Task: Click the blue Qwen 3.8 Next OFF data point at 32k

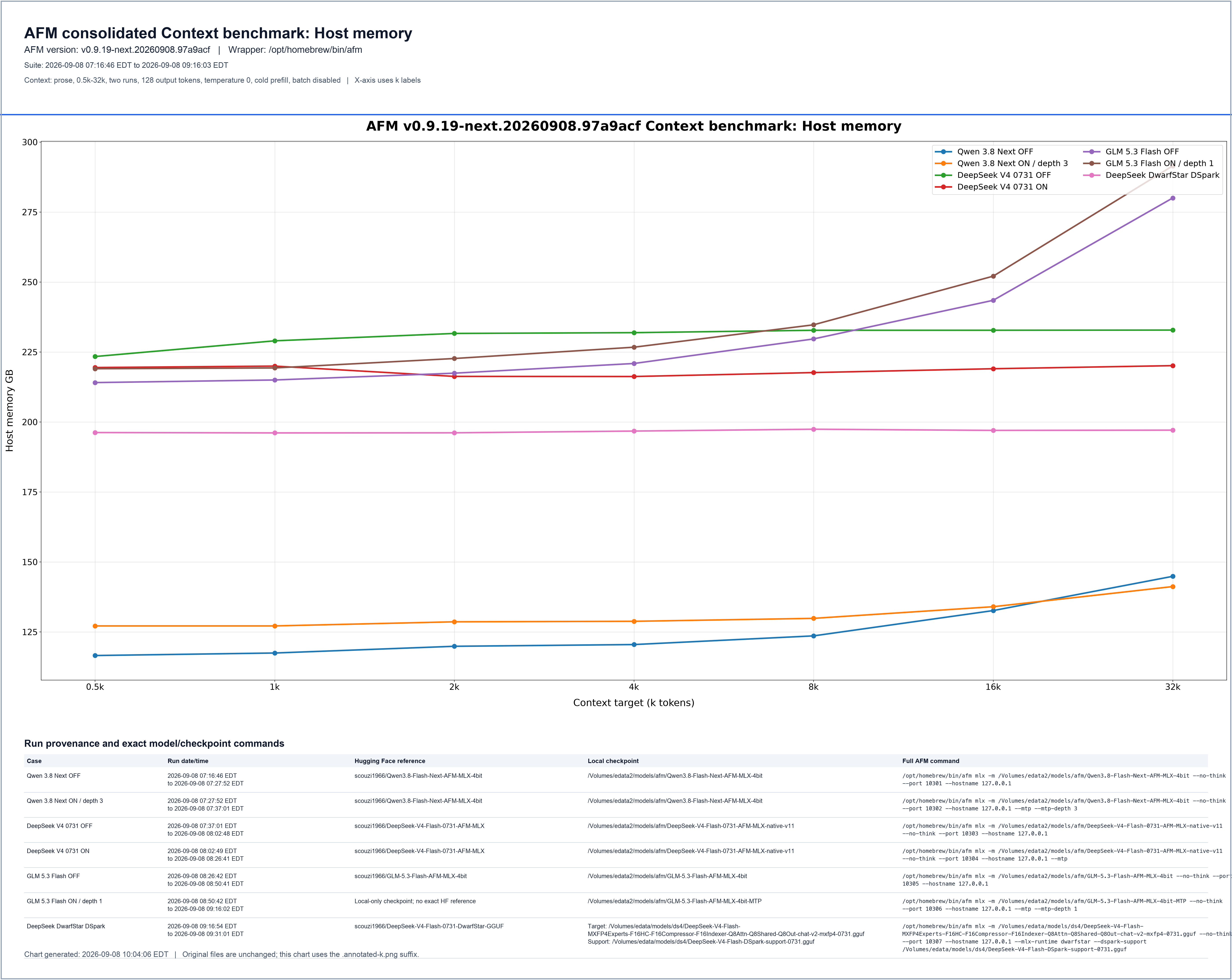Action: pyautogui.click(x=1173, y=576)
